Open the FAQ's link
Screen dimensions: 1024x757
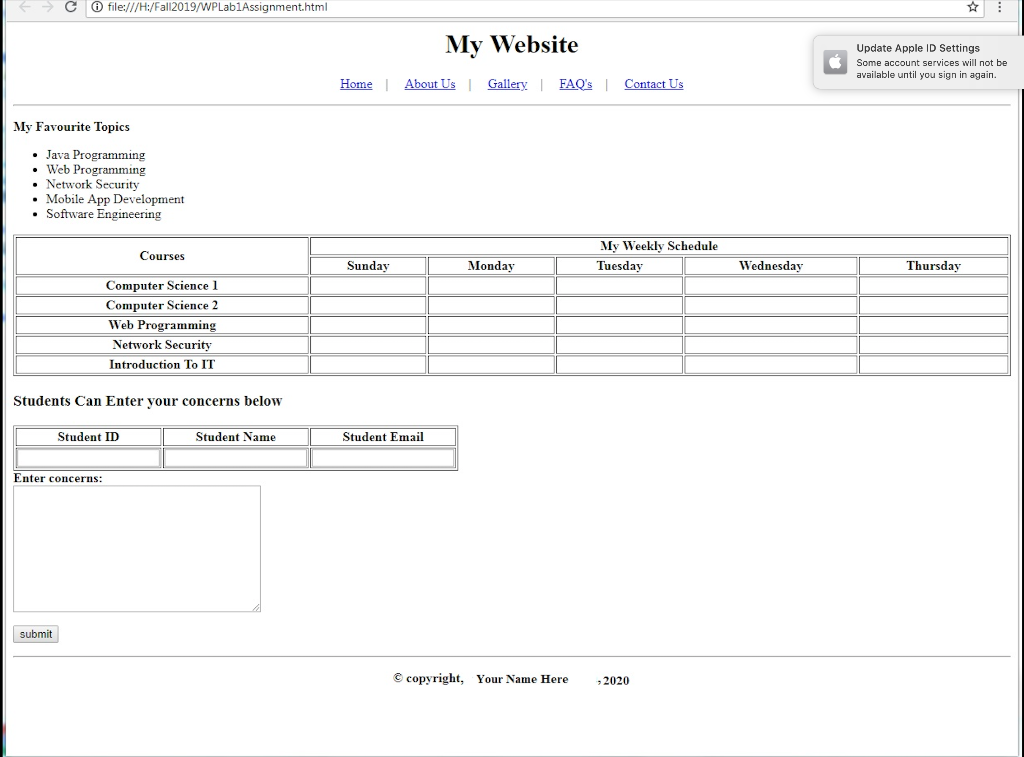(x=575, y=84)
